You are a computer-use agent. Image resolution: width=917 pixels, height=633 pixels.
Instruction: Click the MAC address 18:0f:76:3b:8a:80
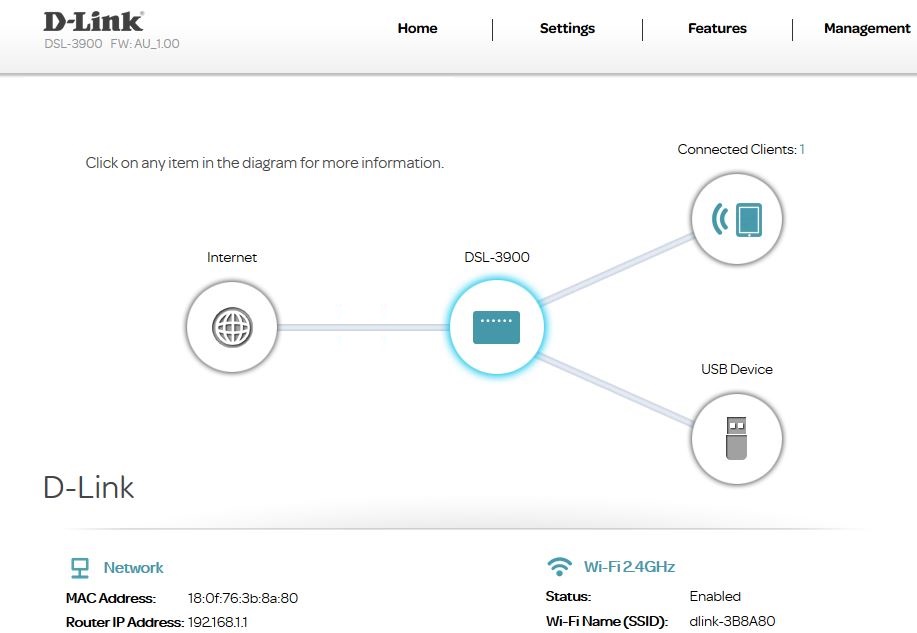pyautogui.click(x=243, y=598)
